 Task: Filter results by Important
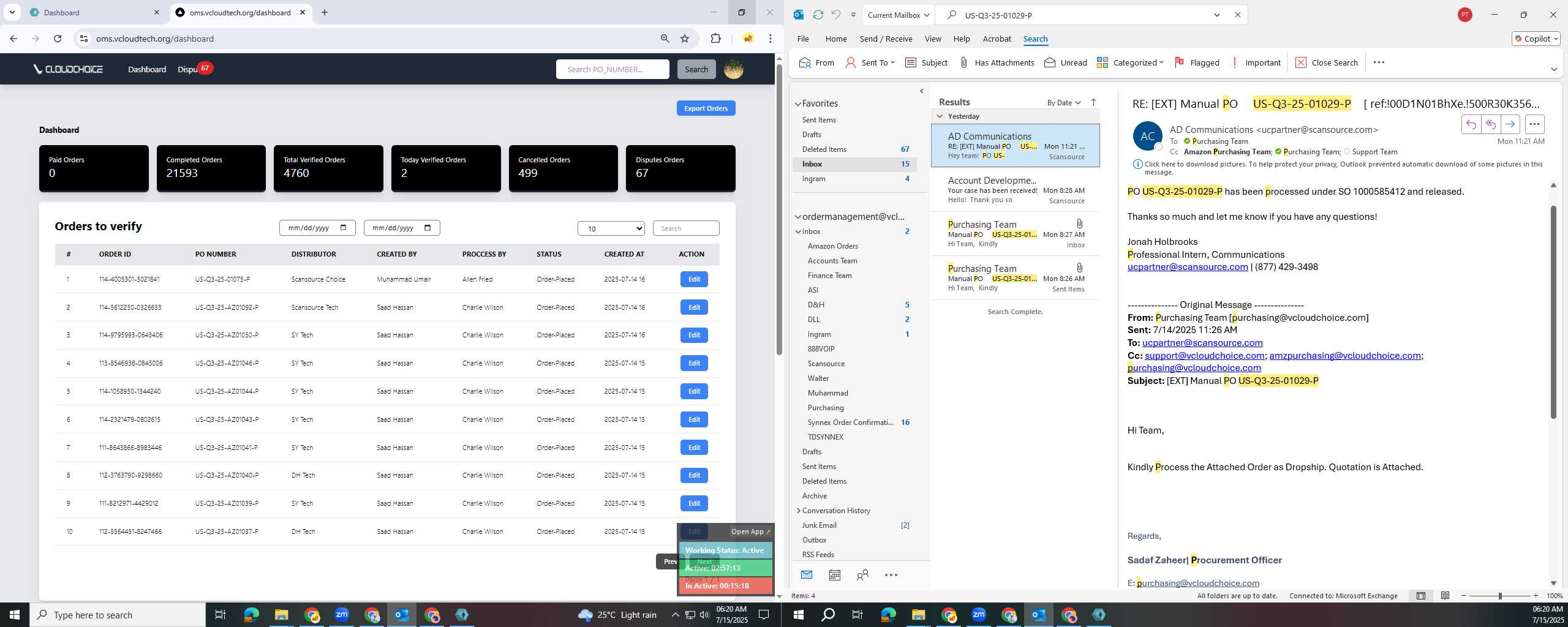[x=1256, y=62]
